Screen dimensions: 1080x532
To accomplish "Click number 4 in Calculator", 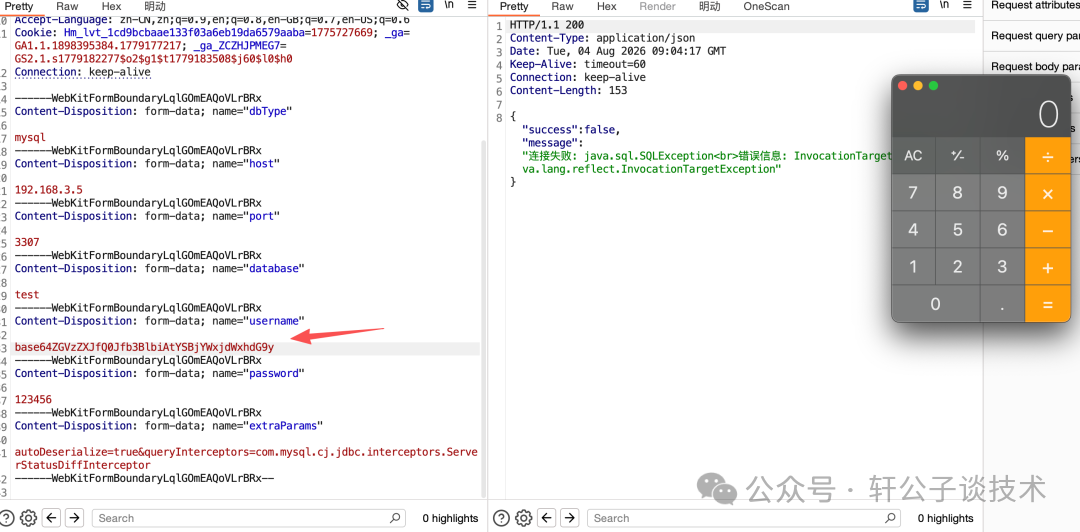I will [x=913, y=230].
